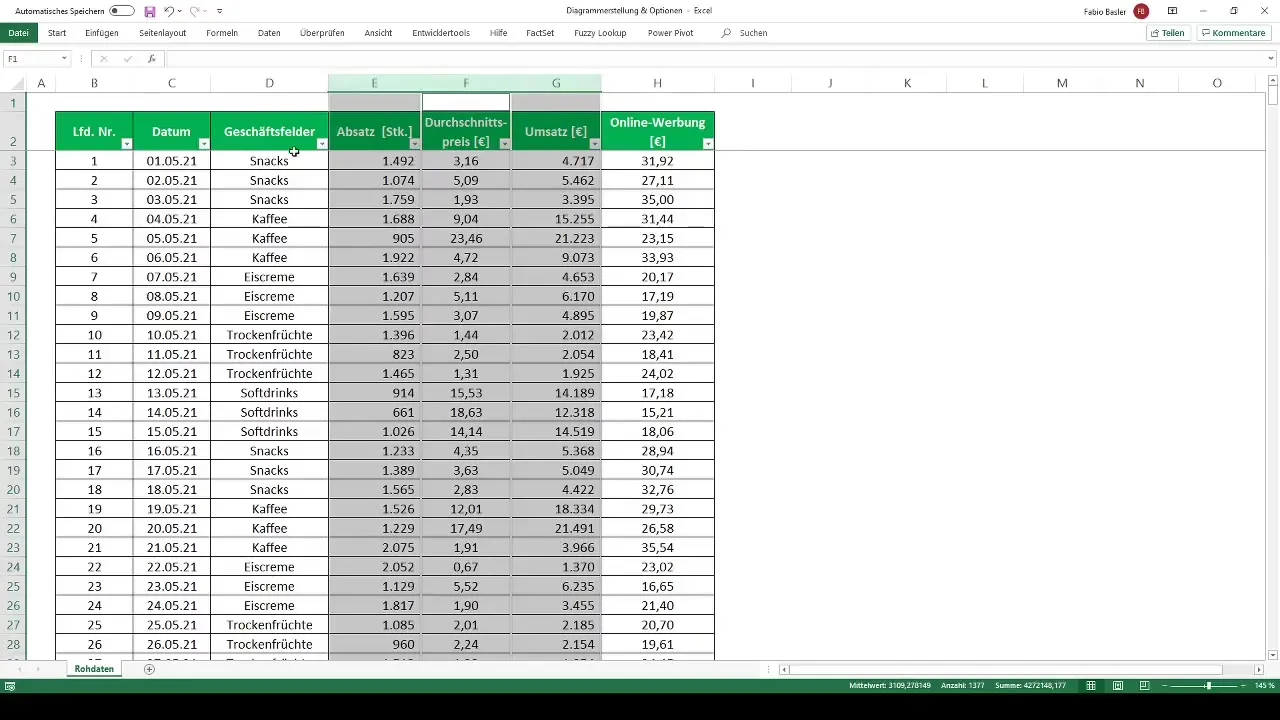The width and height of the screenshot is (1280, 720).
Task: Click the Enter checkmark formula bar icon
Action: (x=127, y=59)
